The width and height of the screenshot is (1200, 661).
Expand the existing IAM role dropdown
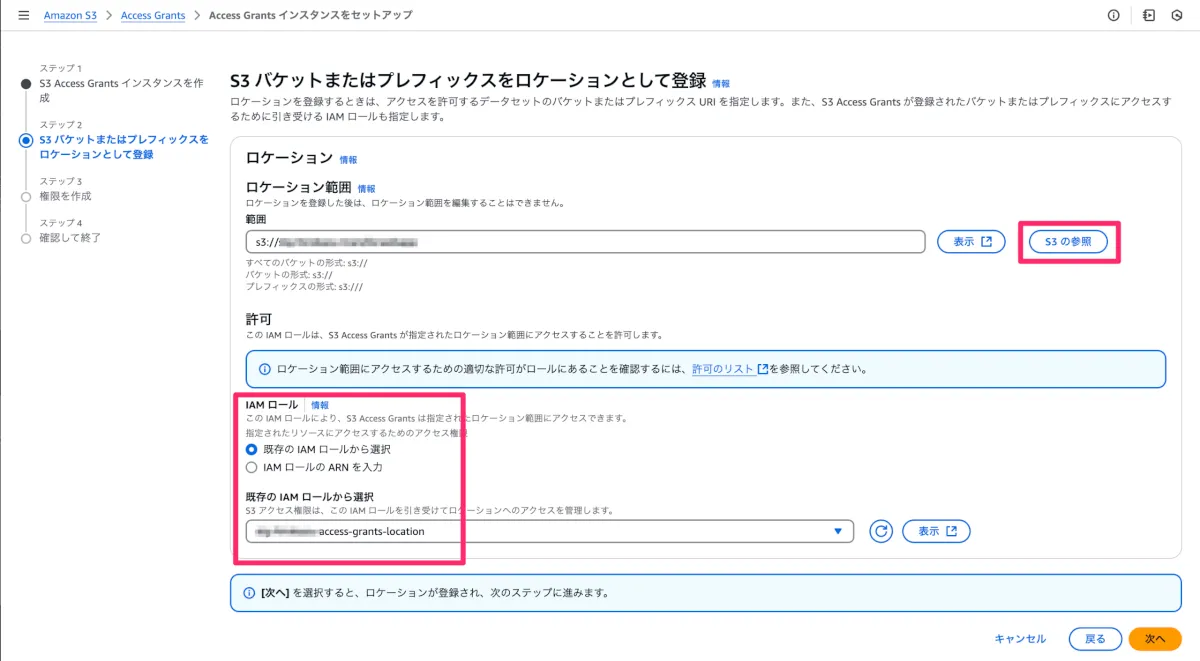tap(550, 531)
